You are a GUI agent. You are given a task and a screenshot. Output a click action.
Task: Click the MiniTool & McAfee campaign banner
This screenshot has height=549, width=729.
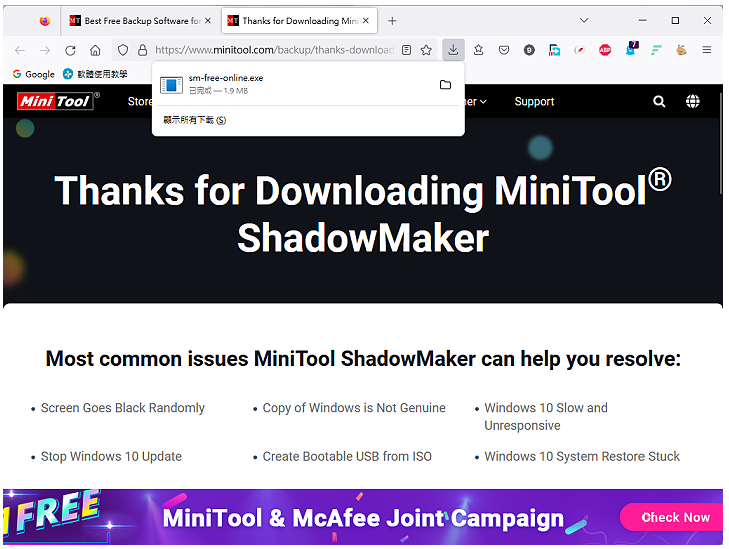click(363, 517)
